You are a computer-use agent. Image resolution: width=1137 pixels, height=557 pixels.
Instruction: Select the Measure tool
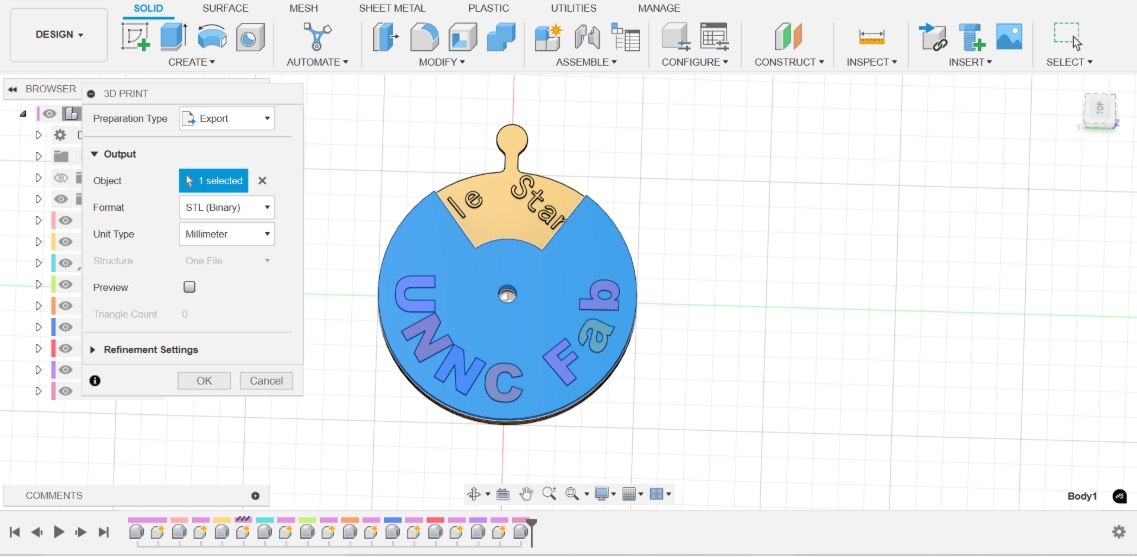[x=872, y=36]
